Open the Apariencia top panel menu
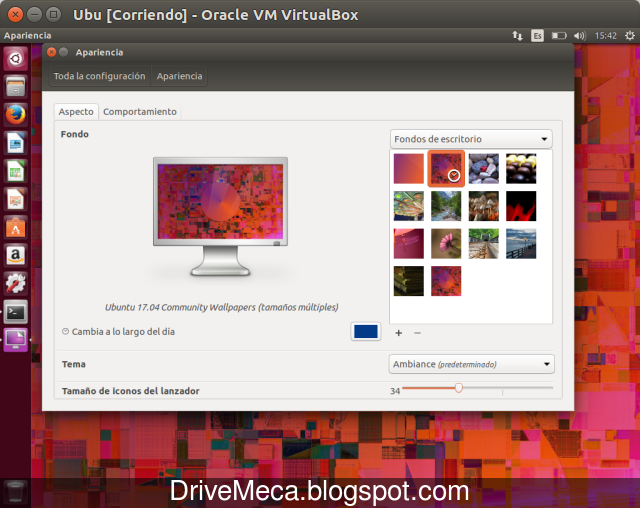The width and height of the screenshot is (640, 508). (x=27, y=35)
